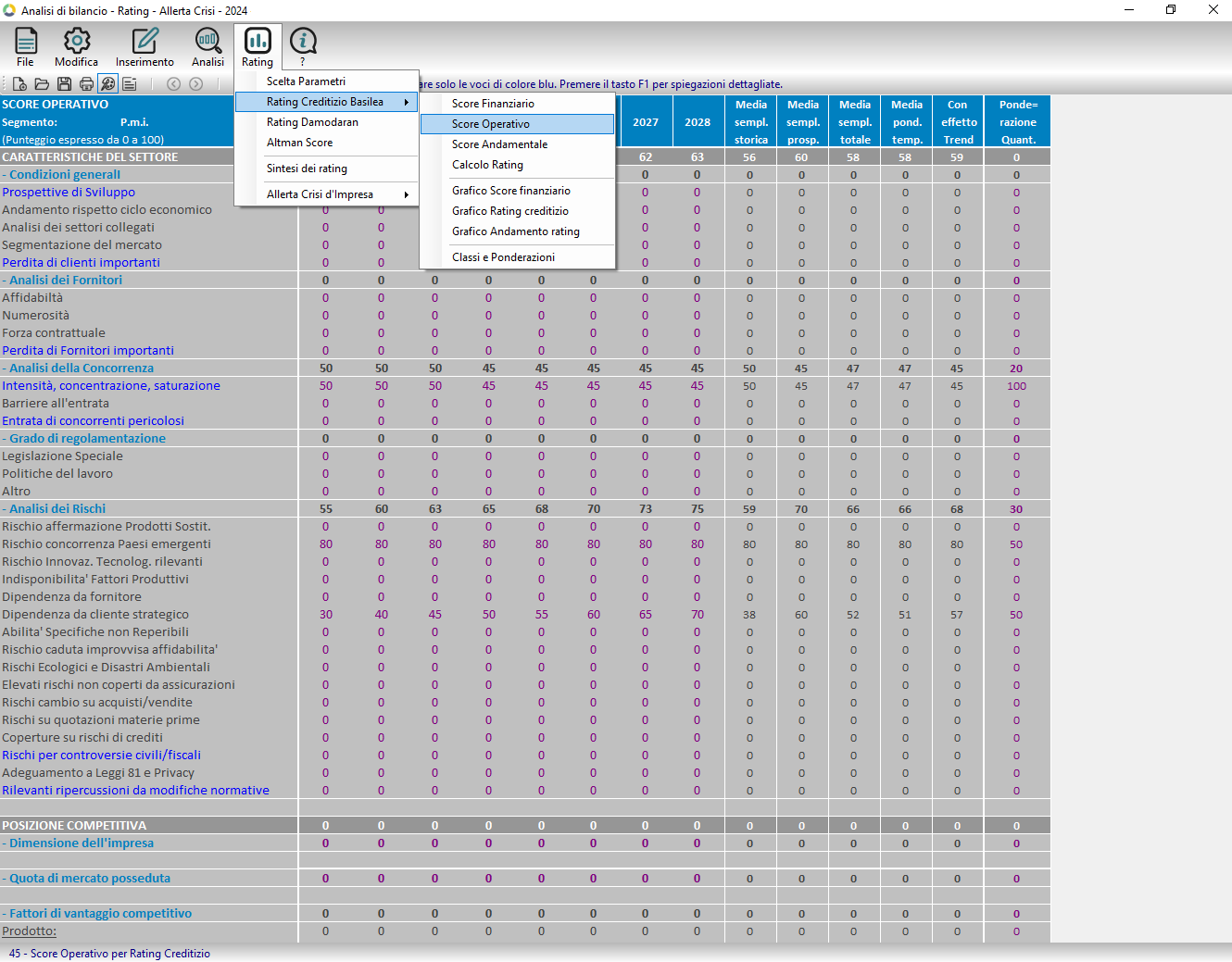Click Dipendenza da cliente strategico row
This screenshot has height=962, width=1232.
click(95, 615)
